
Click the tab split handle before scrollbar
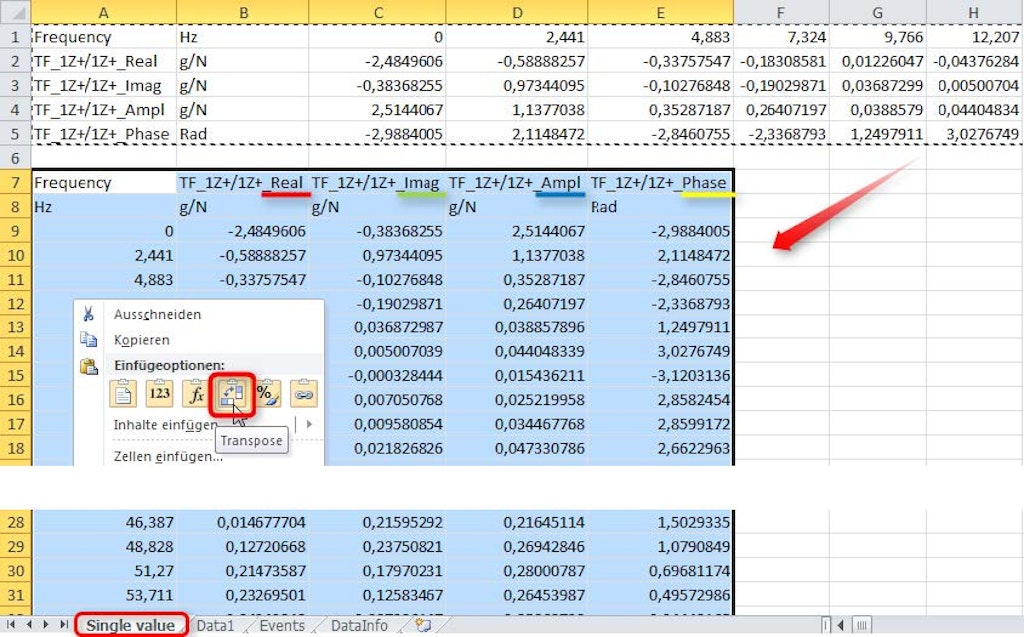(826, 626)
